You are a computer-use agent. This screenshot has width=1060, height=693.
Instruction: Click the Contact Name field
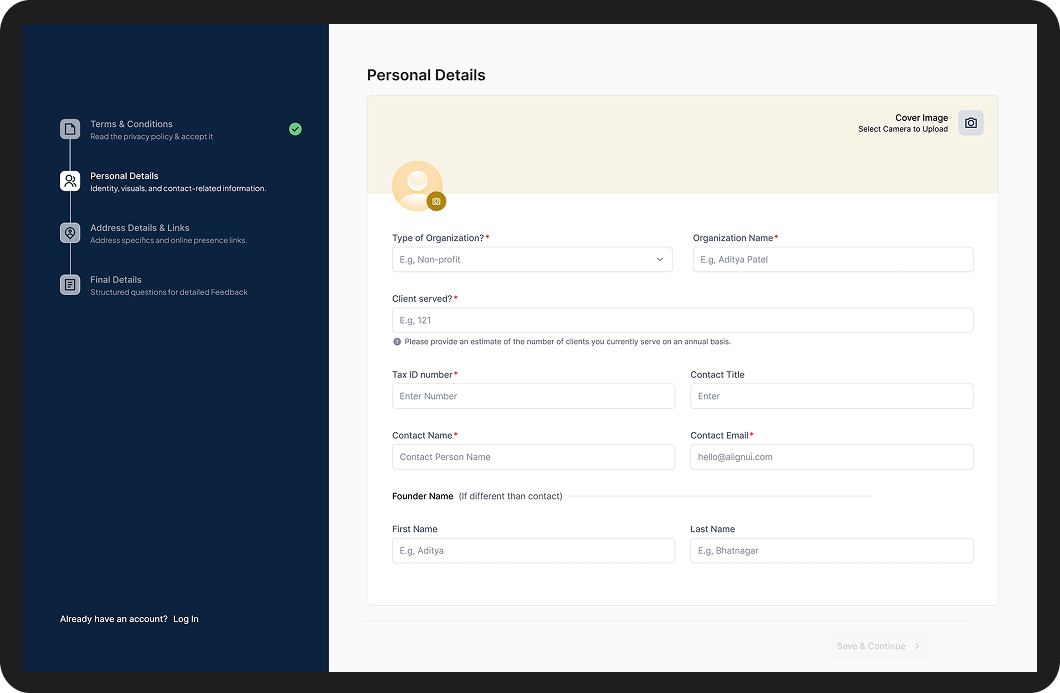pyautogui.click(x=533, y=457)
